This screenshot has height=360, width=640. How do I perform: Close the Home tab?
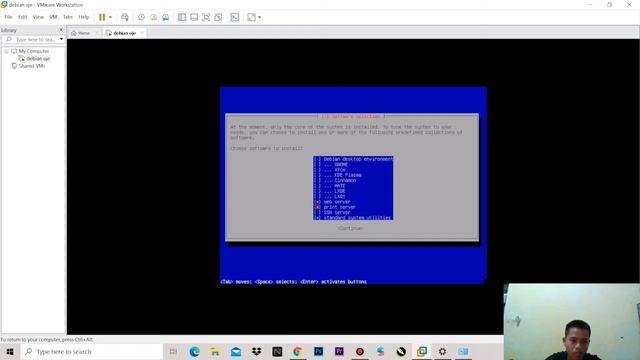[97, 33]
